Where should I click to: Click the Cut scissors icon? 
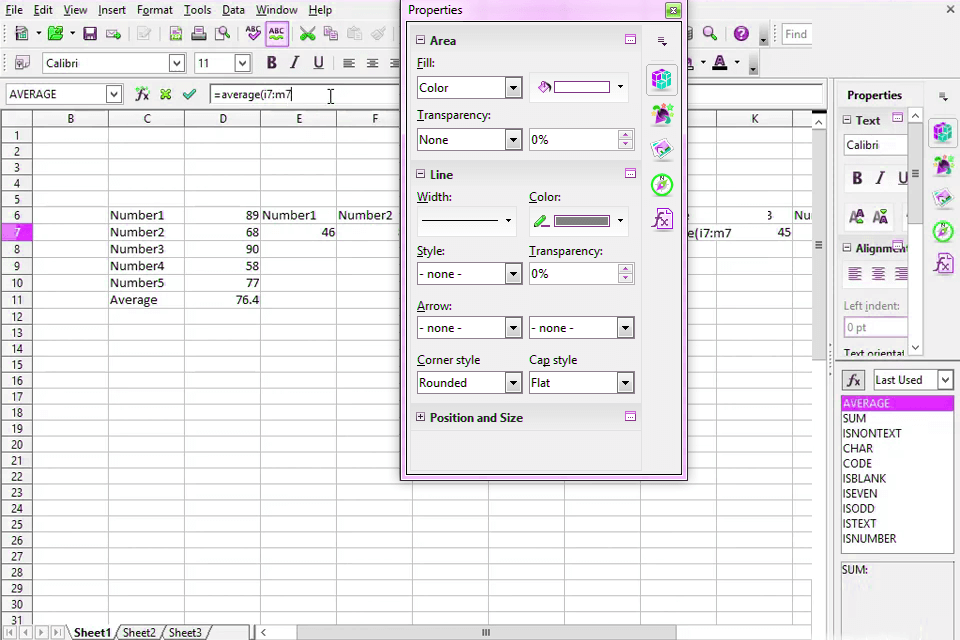(307, 34)
